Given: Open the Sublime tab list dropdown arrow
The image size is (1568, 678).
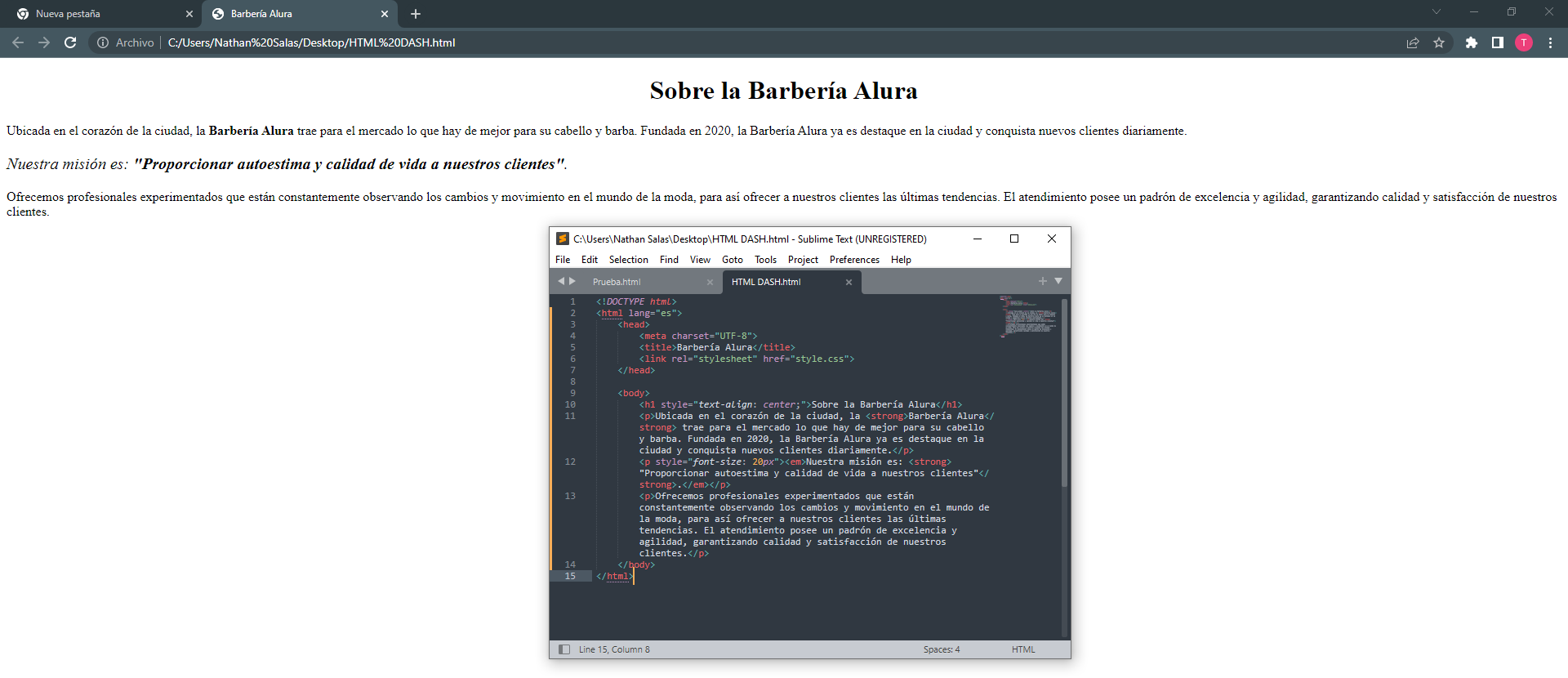Looking at the screenshot, I should (x=1058, y=281).
